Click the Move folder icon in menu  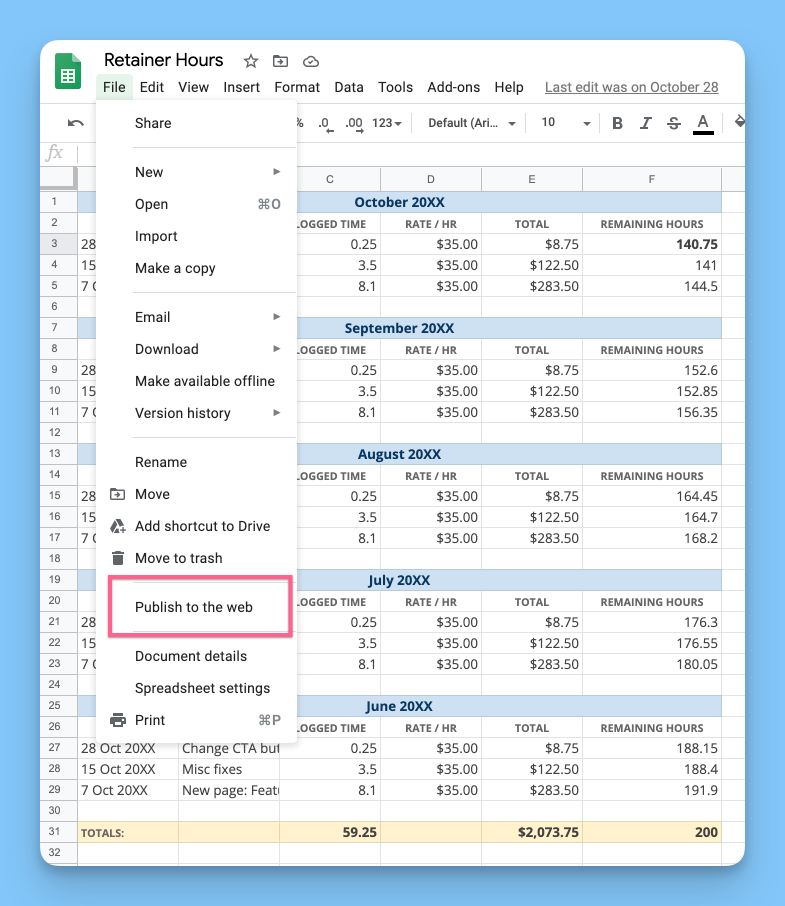click(x=117, y=494)
